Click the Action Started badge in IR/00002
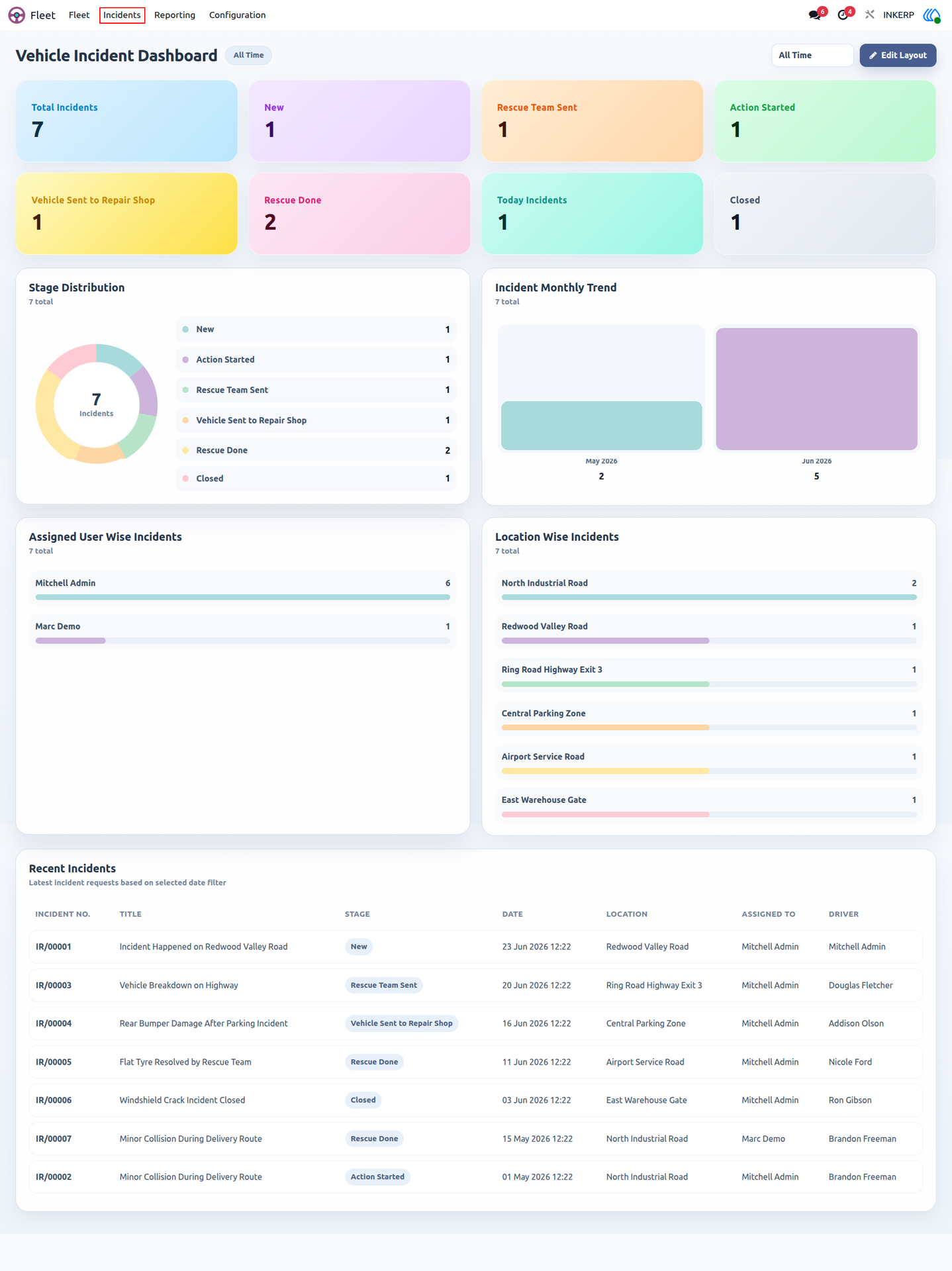Image resolution: width=952 pixels, height=1271 pixels. (377, 1177)
